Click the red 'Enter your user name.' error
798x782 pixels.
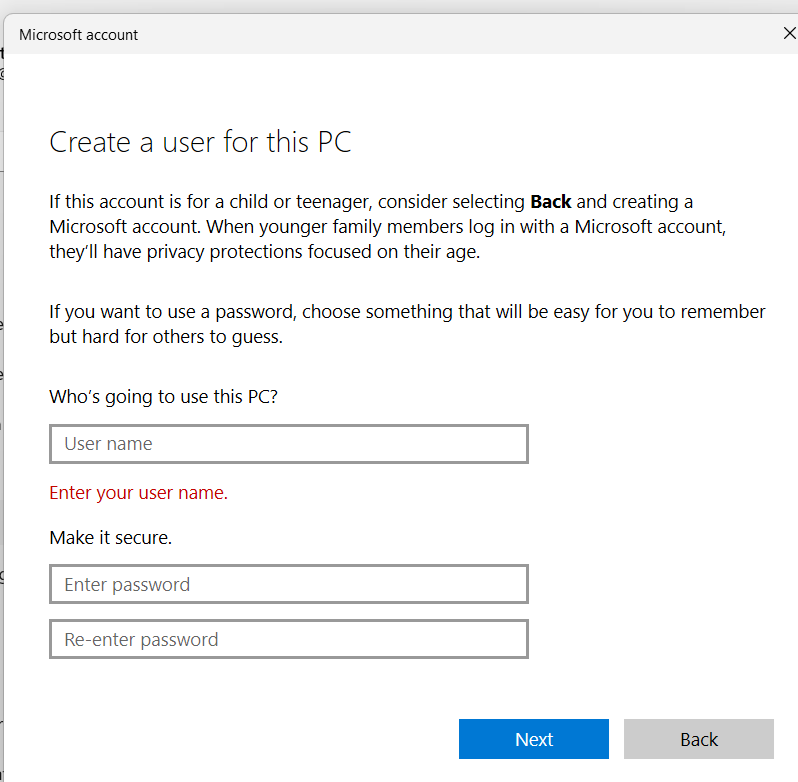click(x=138, y=493)
